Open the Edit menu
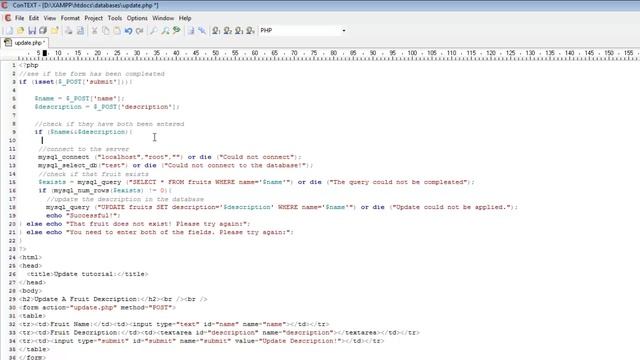The height and width of the screenshot is (360, 640). [x=34, y=18]
